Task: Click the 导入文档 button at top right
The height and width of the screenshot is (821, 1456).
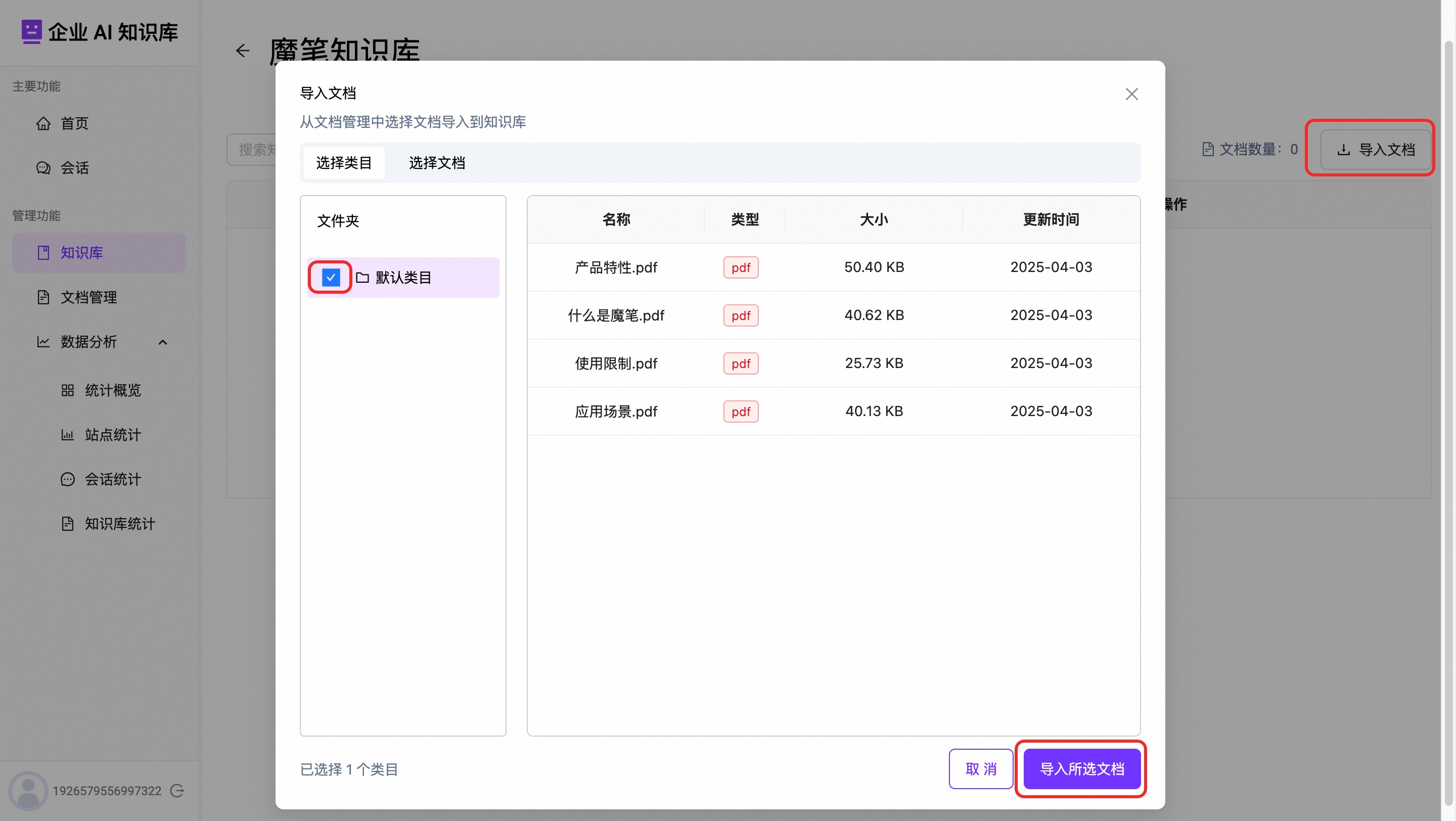Action: (1376, 149)
